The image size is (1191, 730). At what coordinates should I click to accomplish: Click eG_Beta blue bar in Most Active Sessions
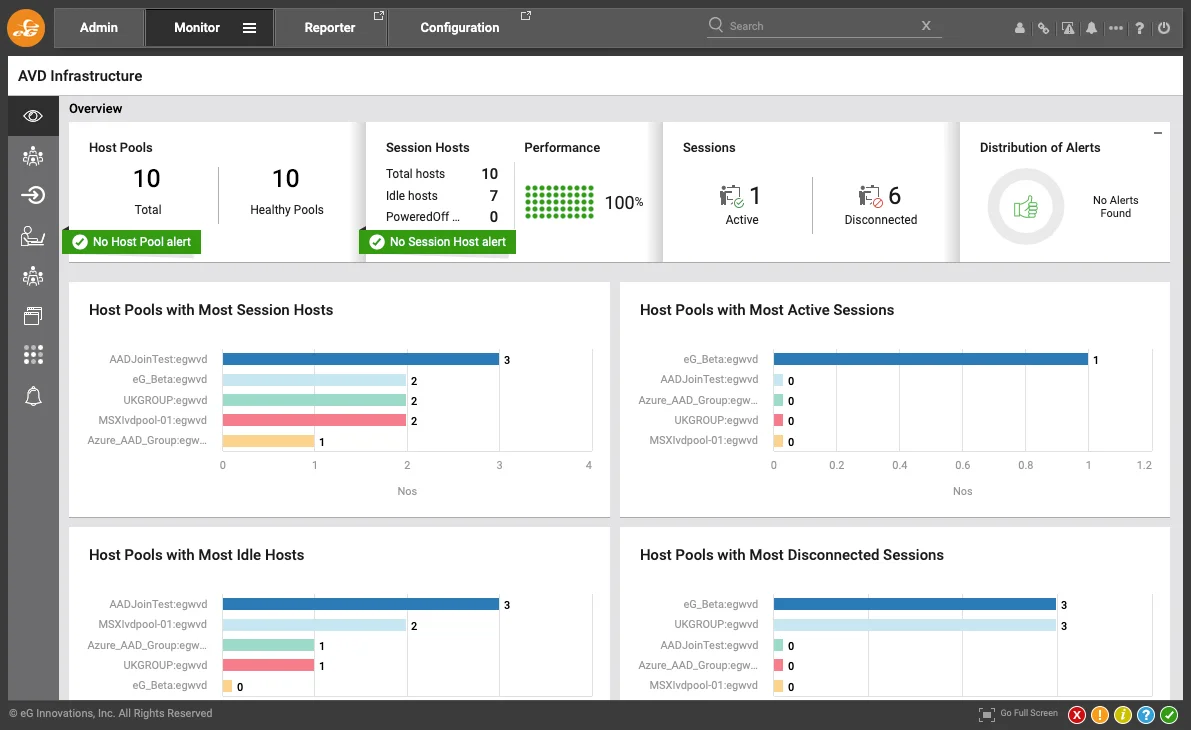[x=930, y=359]
